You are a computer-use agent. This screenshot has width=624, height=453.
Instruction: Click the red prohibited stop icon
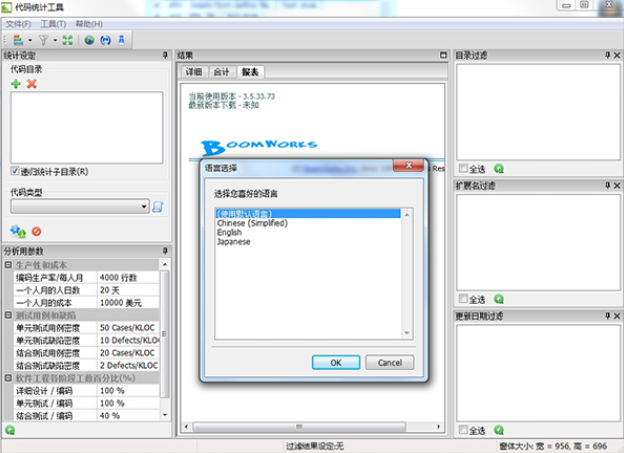[36, 231]
